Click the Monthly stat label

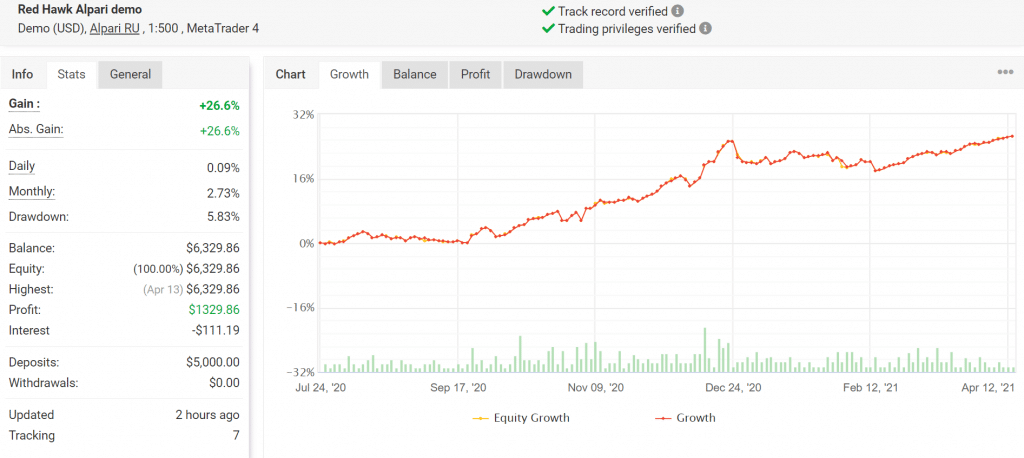point(32,192)
